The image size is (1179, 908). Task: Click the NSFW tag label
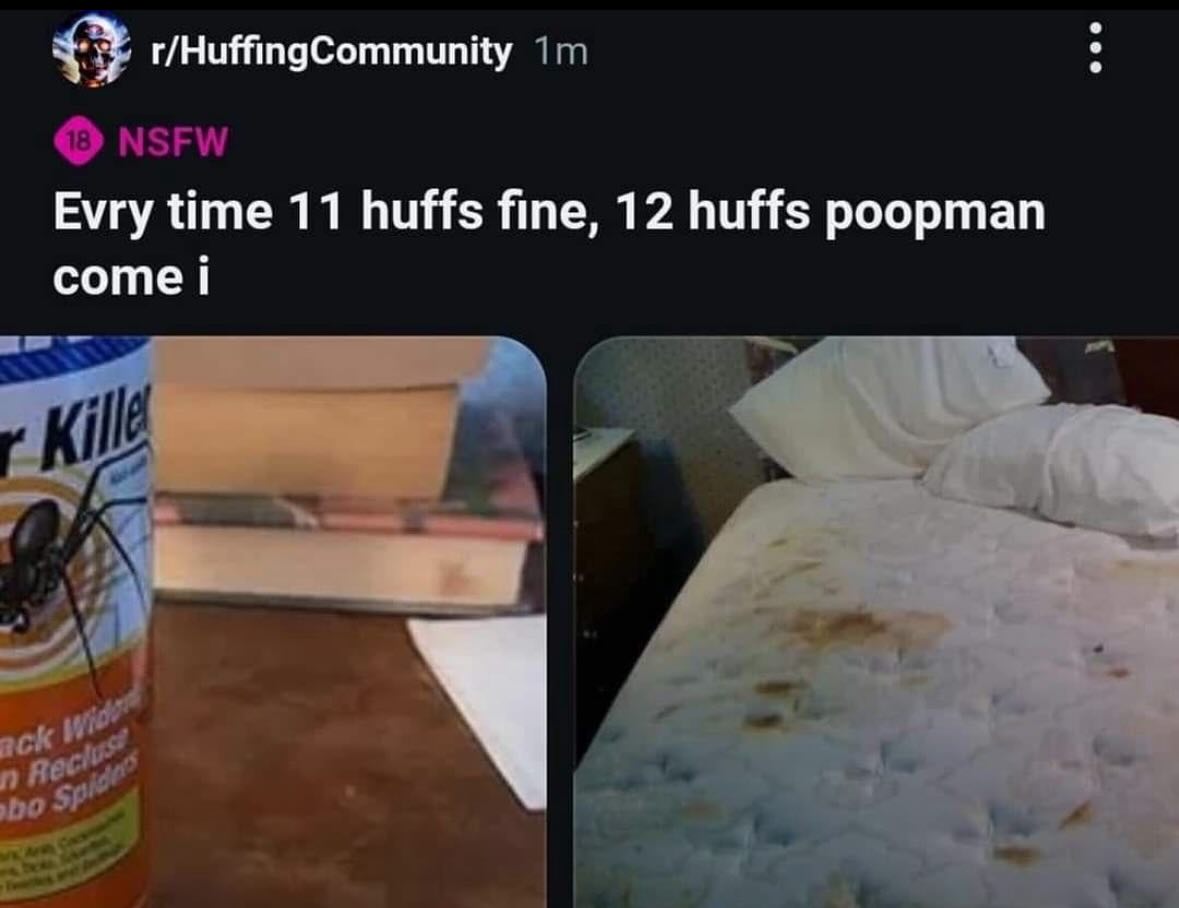point(173,141)
